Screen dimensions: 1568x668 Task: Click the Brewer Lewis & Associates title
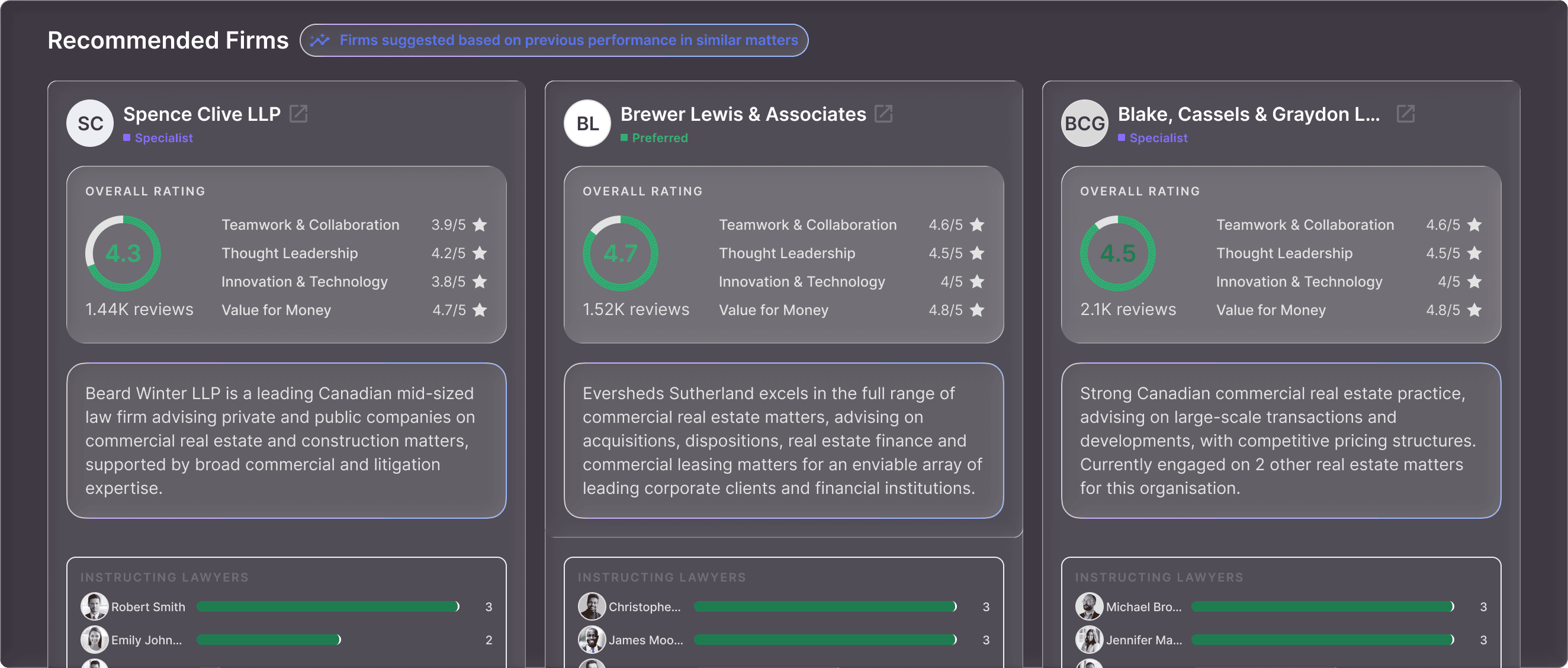(743, 114)
